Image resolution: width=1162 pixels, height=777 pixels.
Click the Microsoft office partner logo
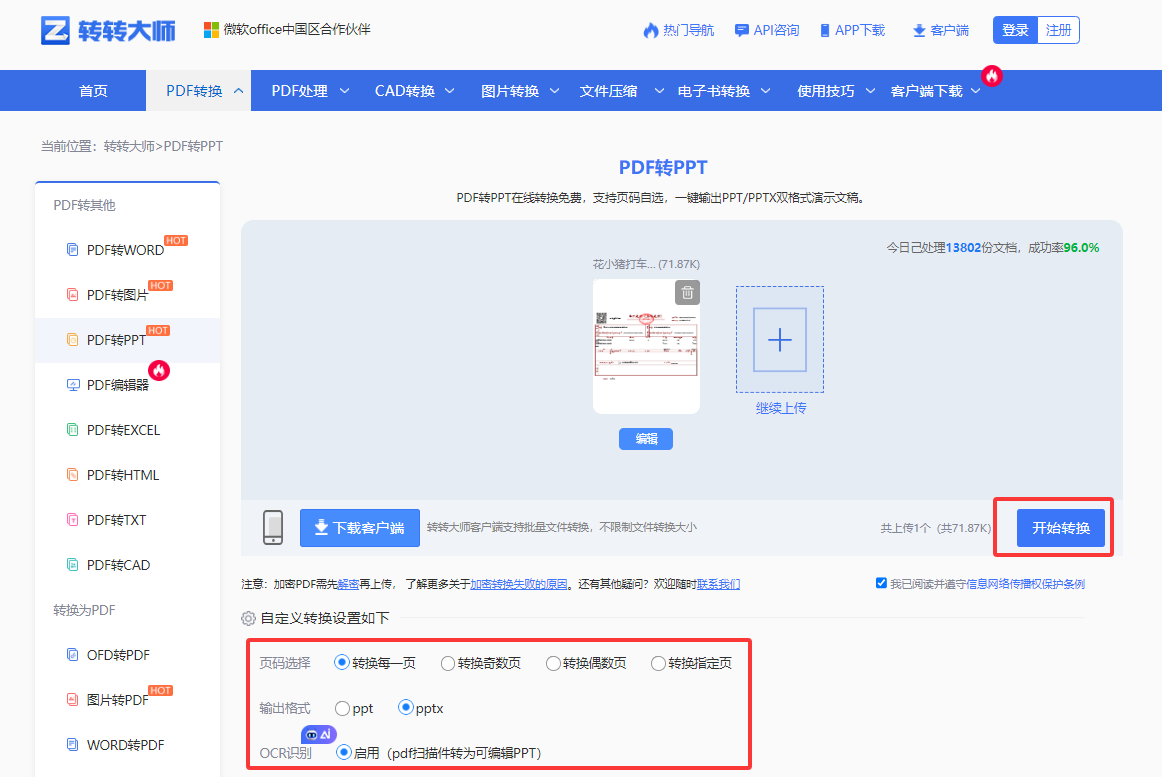tap(211, 30)
